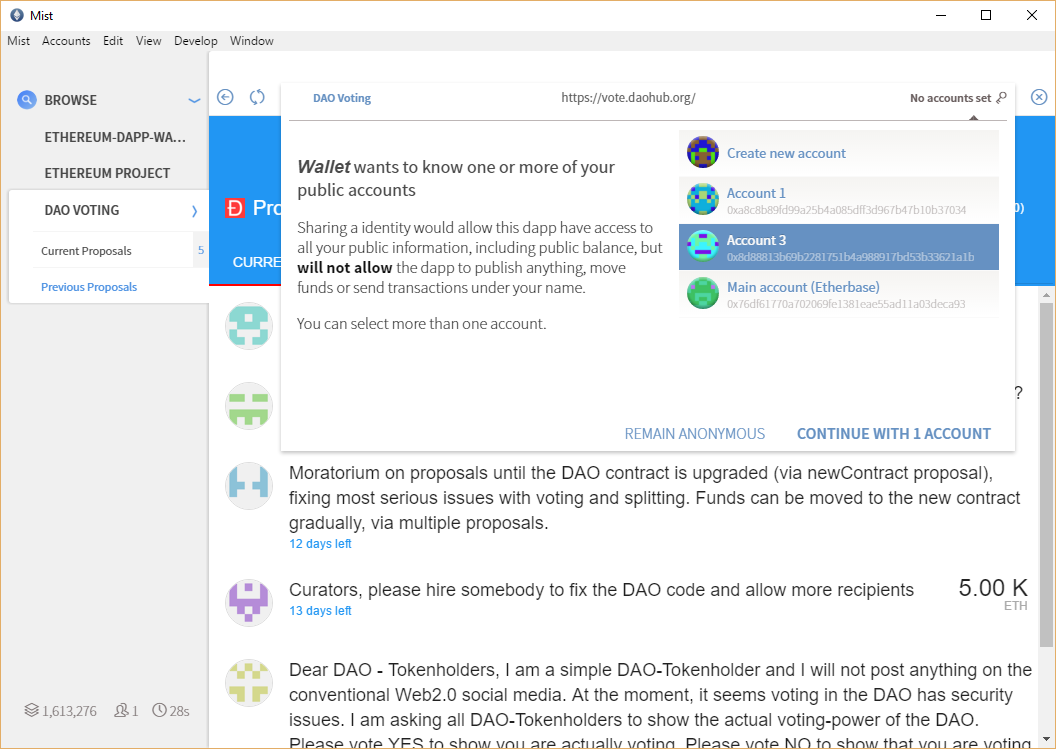Click the teal proposal avatar at the top of the list
This screenshot has width=1056, height=749.
(x=249, y=326)
